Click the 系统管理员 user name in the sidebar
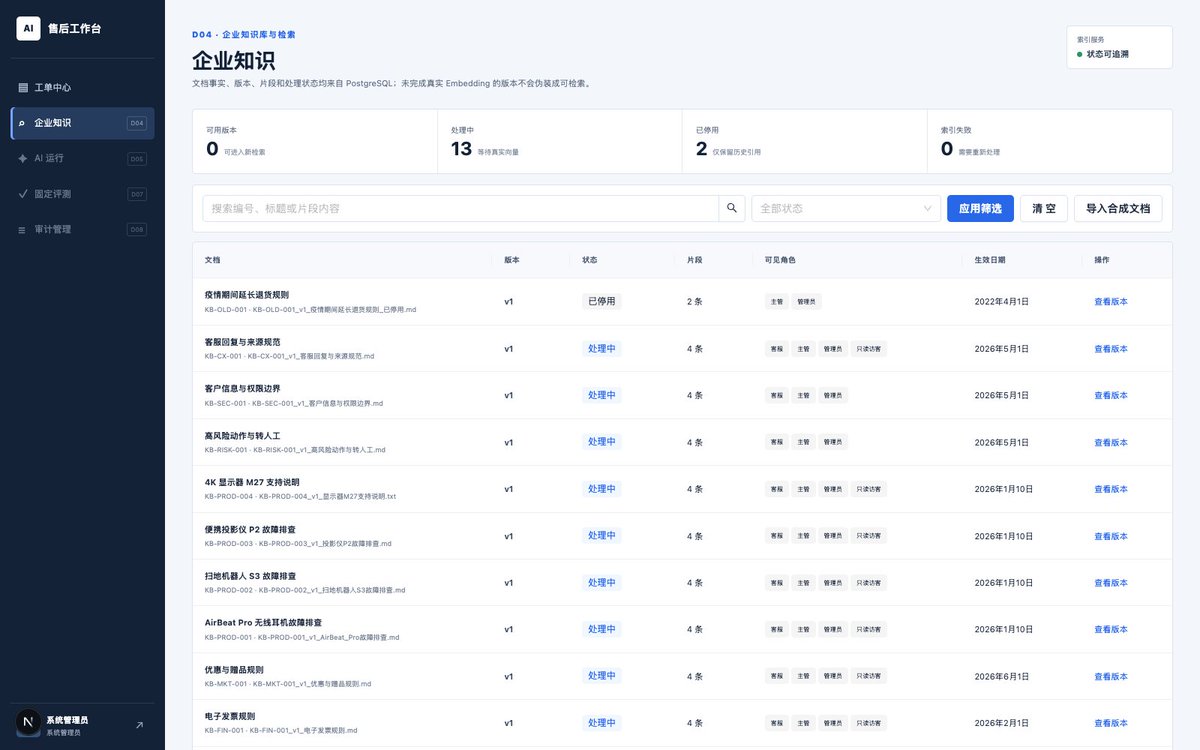1200x750 pixels. pos(67,720)
